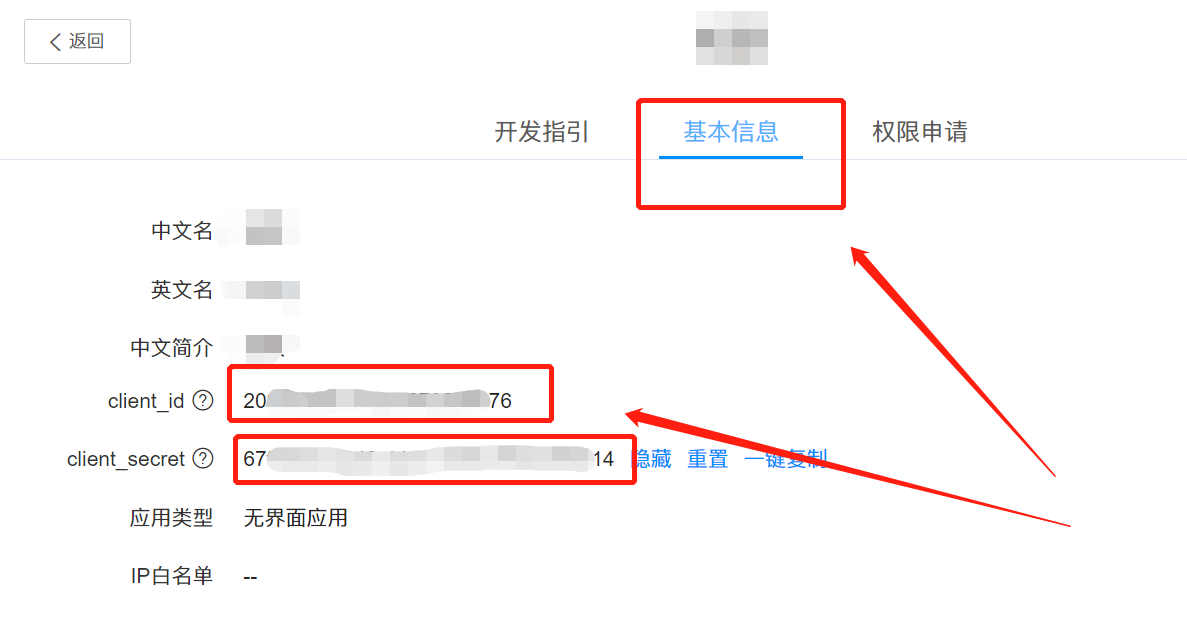Click the 应用类型 field label
The height and width of the screenshot is (638, 1187).
click(x=171, y=518)
